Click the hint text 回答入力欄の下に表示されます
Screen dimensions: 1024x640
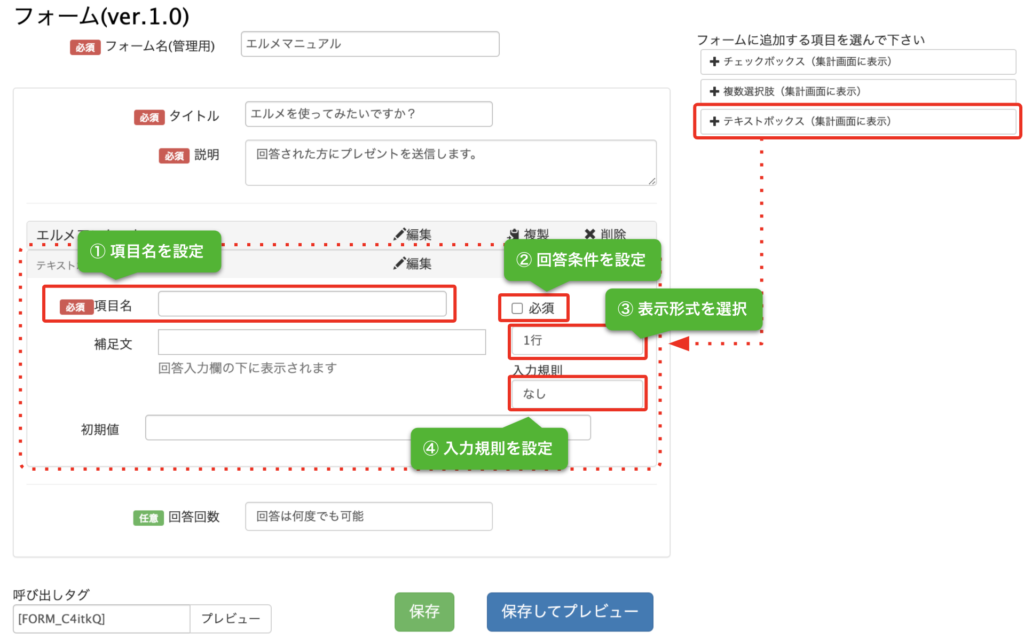pyautogui.click(x=248, y=368)
